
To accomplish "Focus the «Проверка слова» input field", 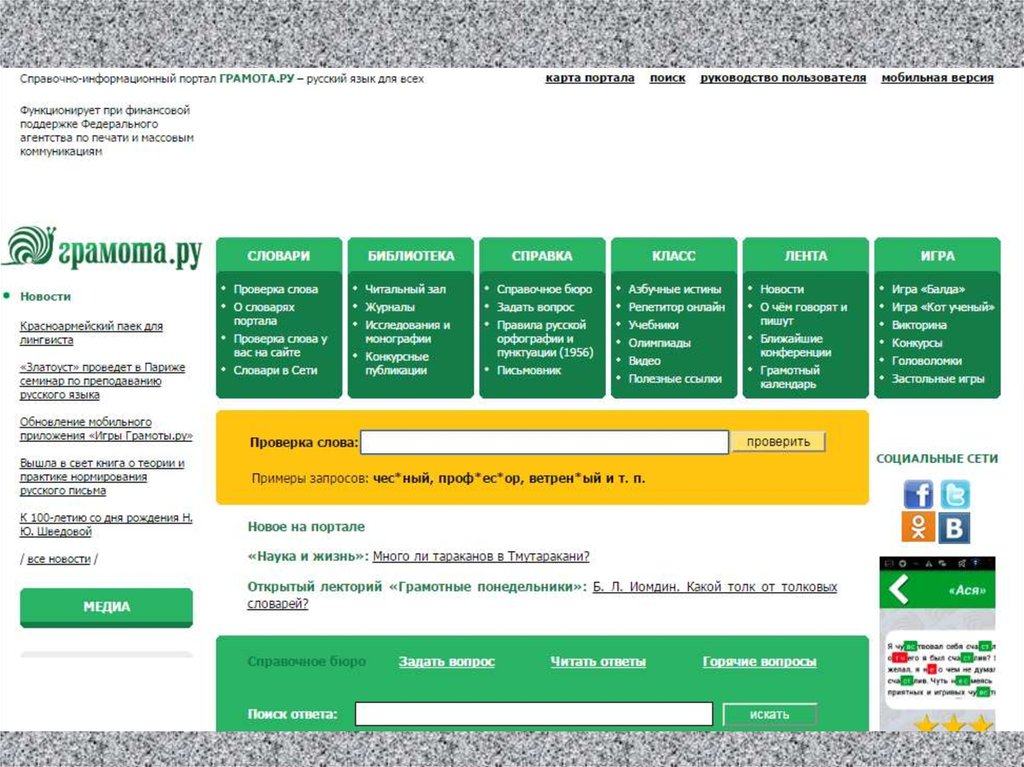I will coord(545,442).
